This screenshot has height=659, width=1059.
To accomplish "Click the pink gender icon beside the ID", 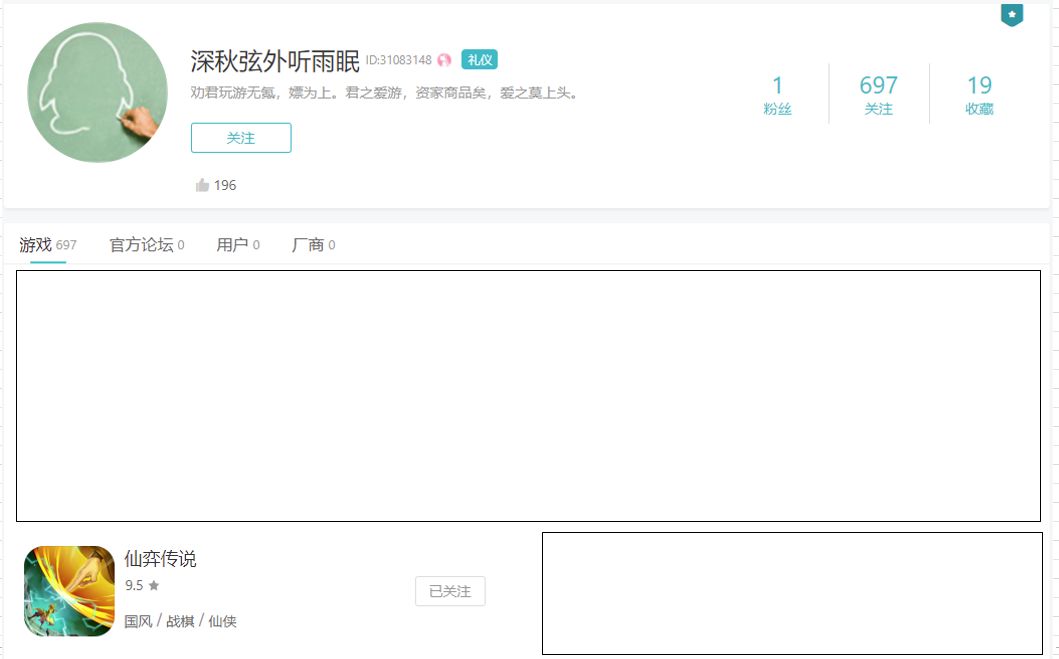I will pos(444,60).
